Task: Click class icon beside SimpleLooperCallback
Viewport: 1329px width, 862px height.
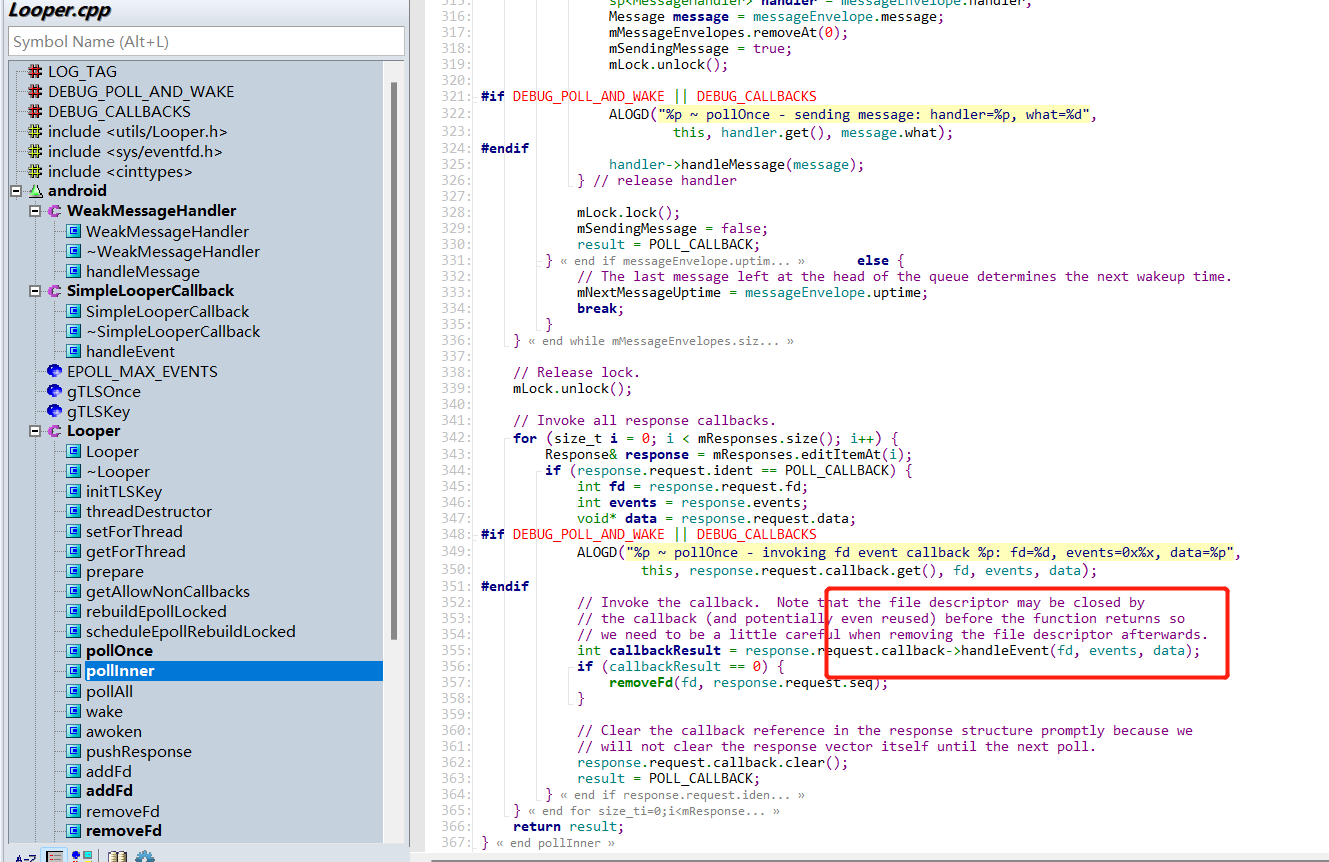Action: tap(54, 291)
